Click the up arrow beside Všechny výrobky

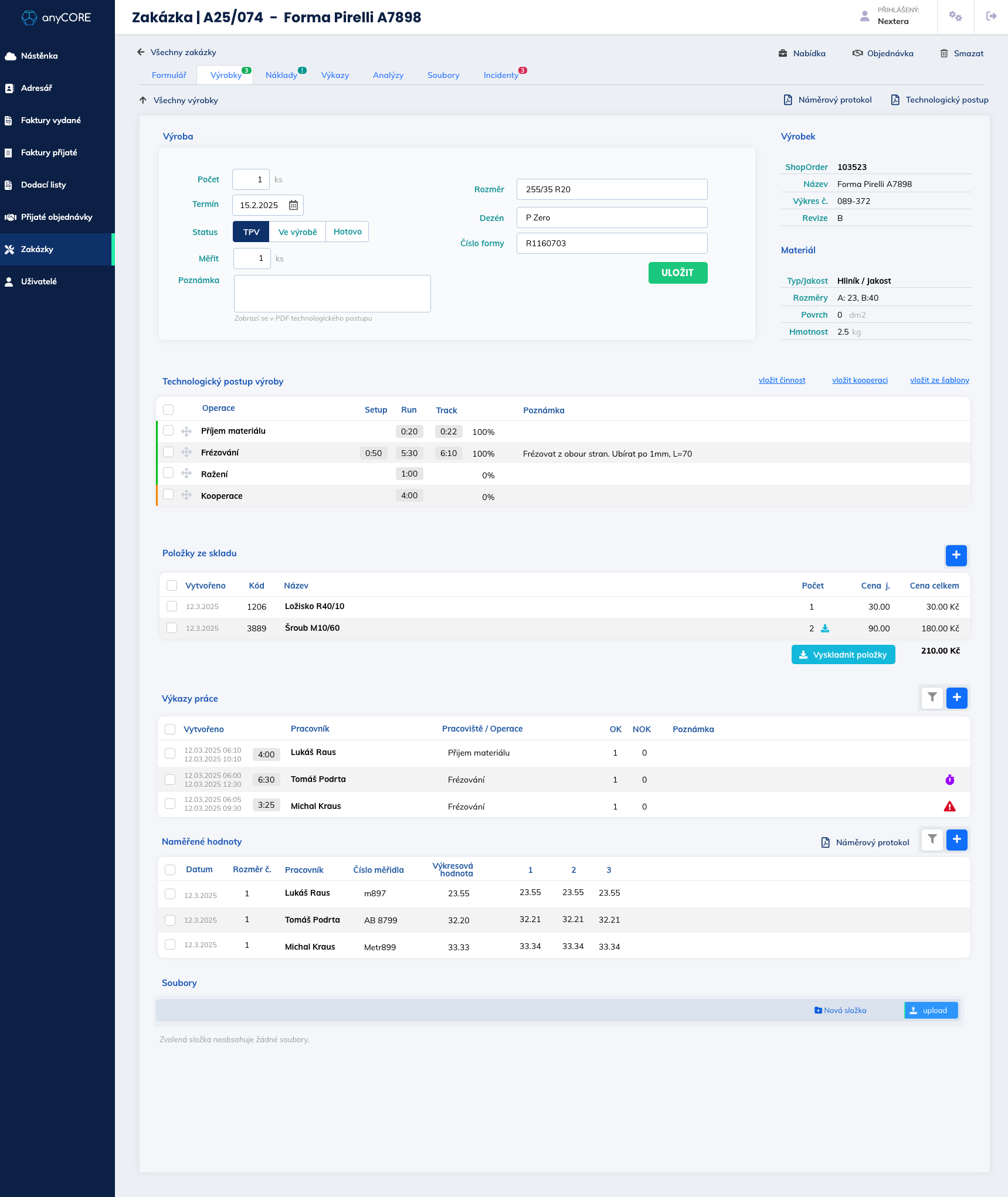pyautogui.click(x=142, y=100)
